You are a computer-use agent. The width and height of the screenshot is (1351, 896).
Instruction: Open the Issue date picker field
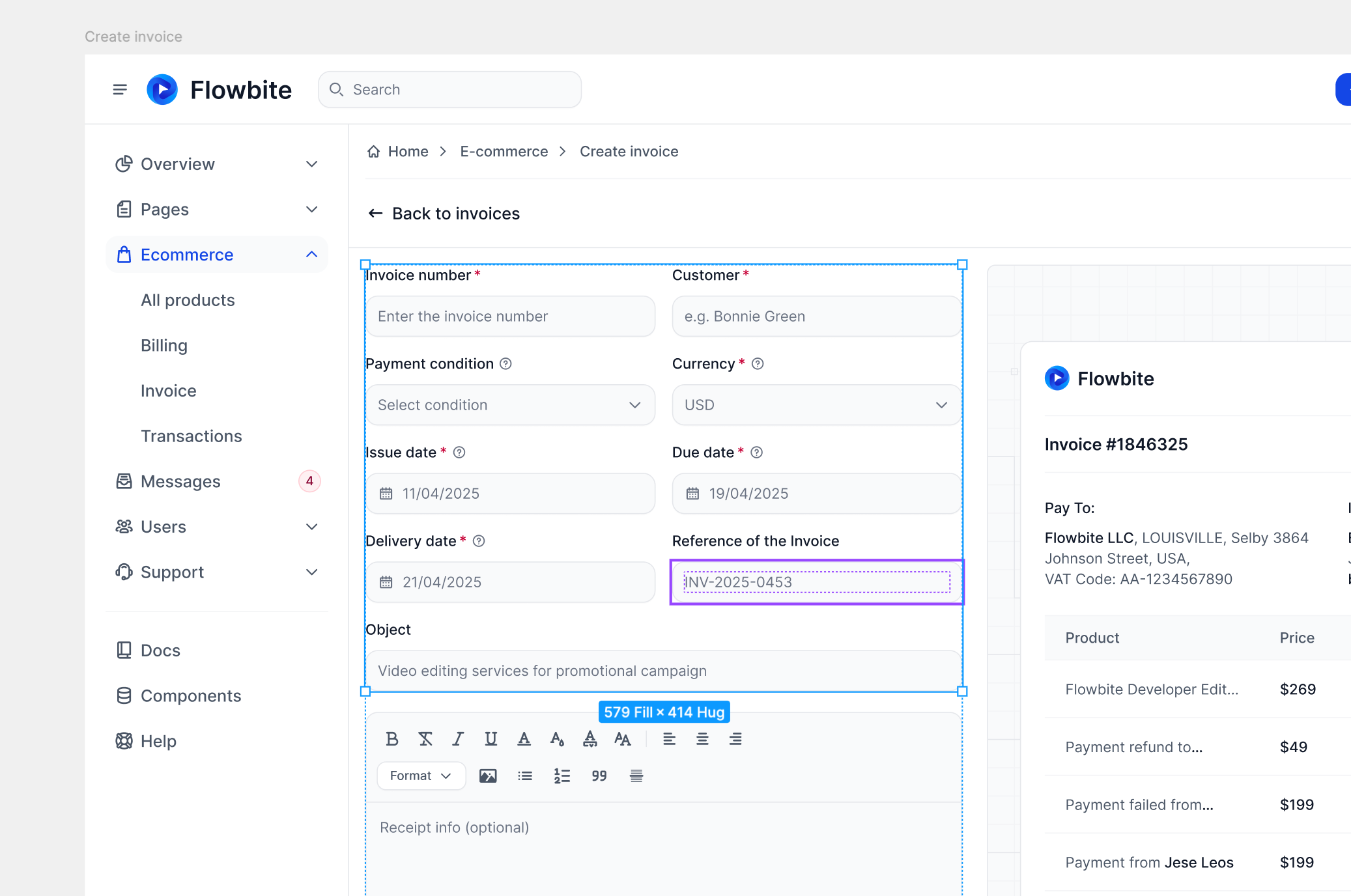(510, 494)
